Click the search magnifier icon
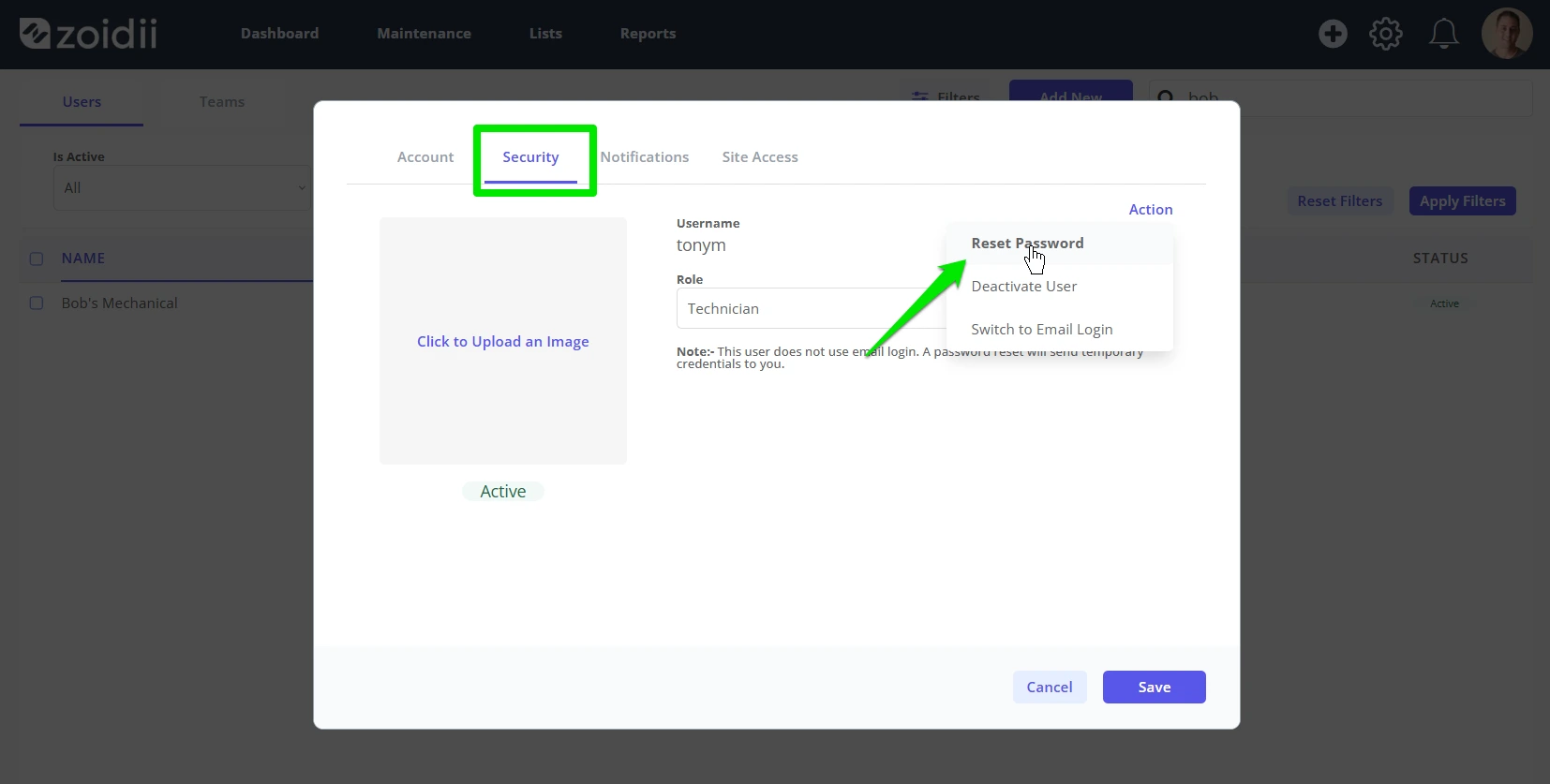Viewport: 1550px width, 784px height. click(x=1166, y=97)
